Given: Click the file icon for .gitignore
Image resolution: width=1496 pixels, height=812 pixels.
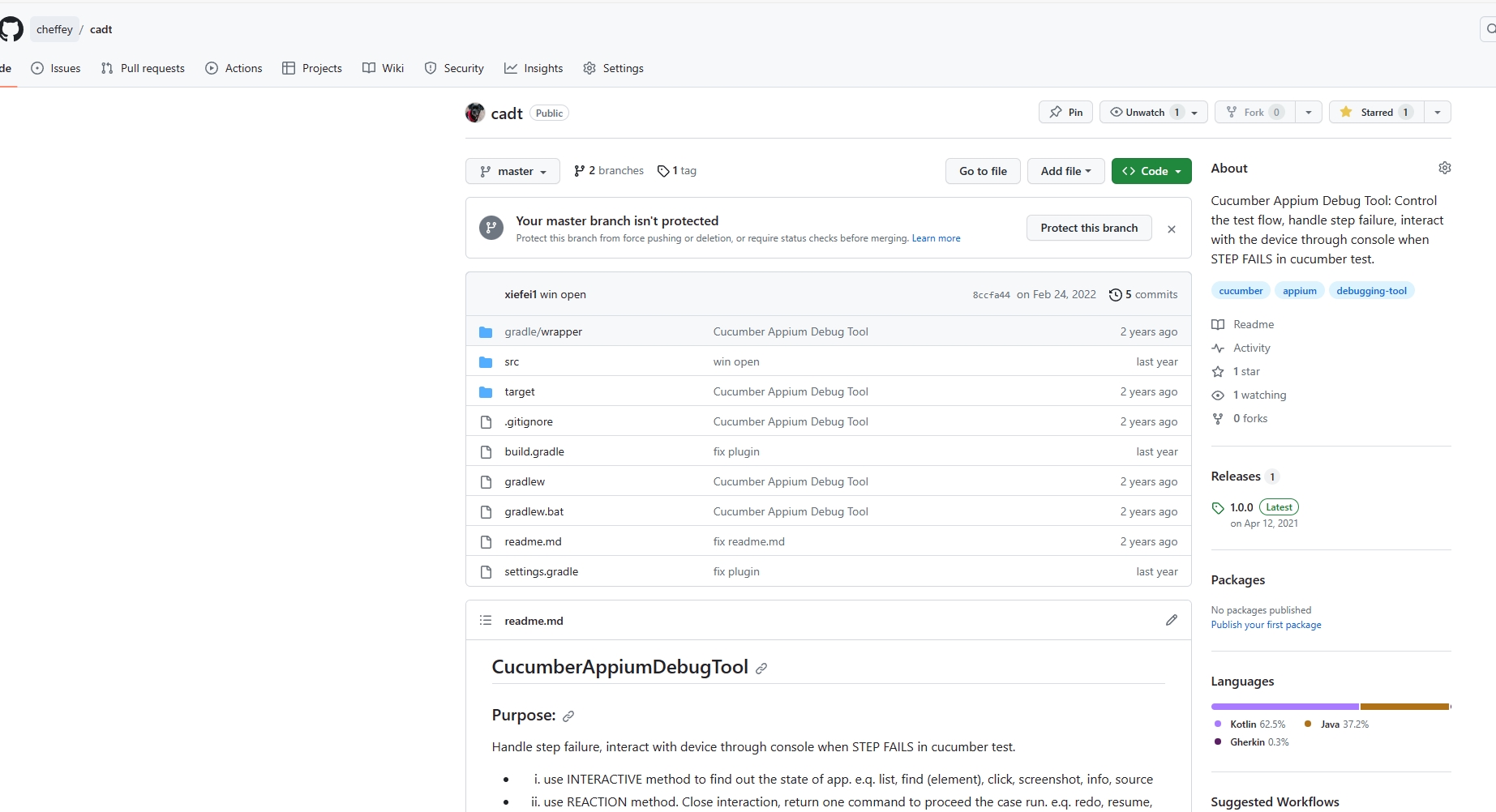Looking at the screenshot, I should click(486, 422).
